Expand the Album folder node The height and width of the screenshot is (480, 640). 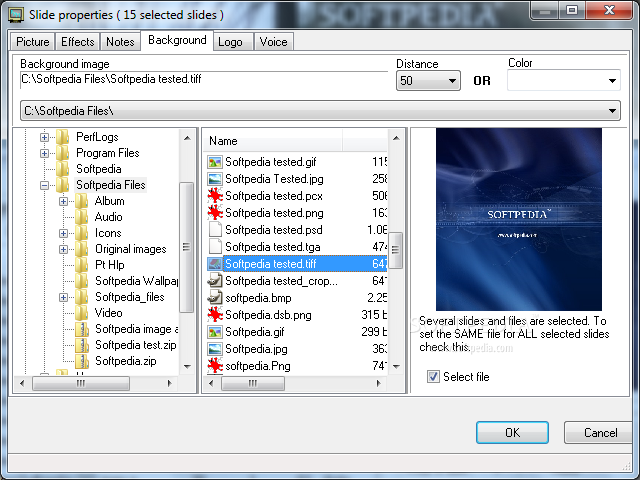(x=63, y=201)
